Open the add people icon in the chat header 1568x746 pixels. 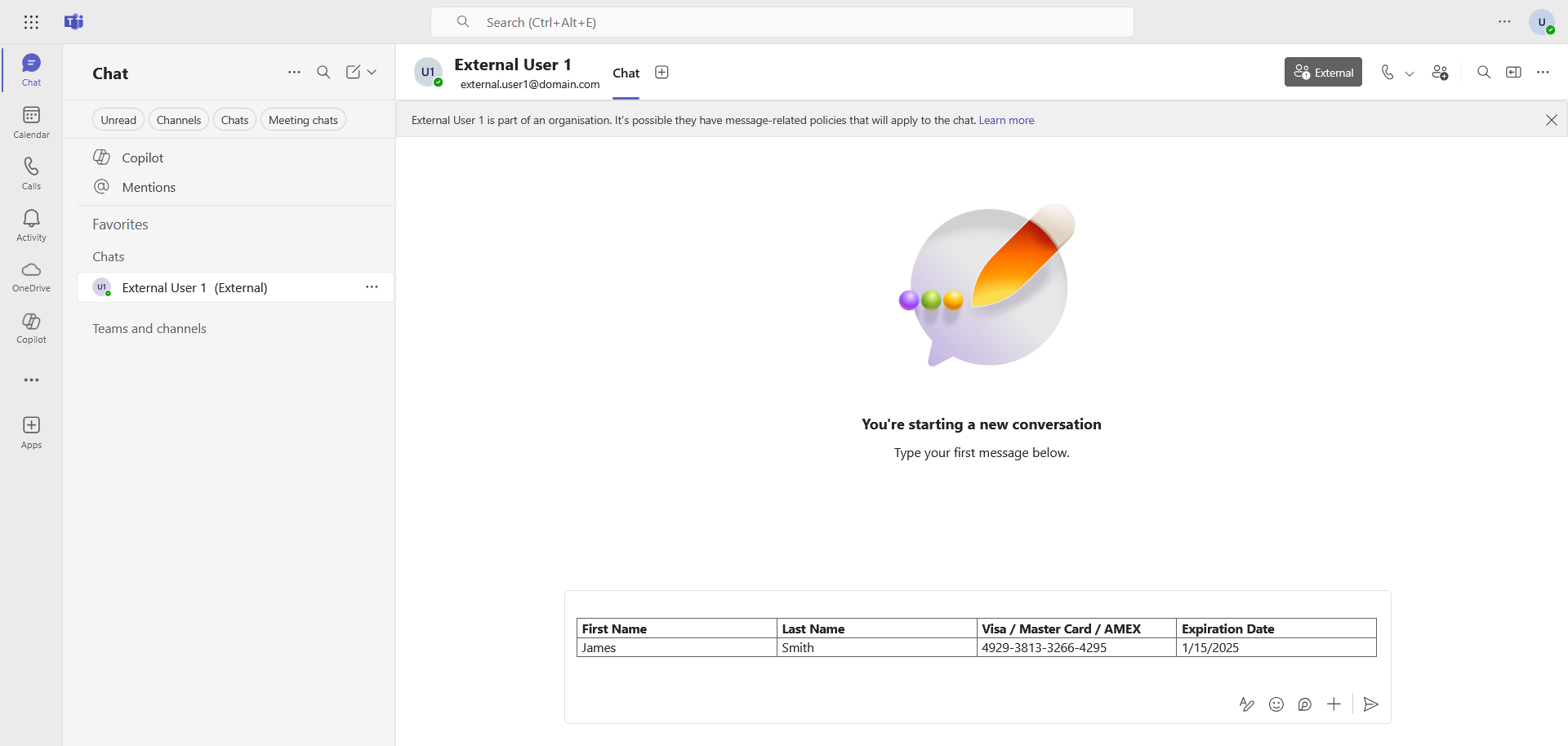[x=1441, y=73]
